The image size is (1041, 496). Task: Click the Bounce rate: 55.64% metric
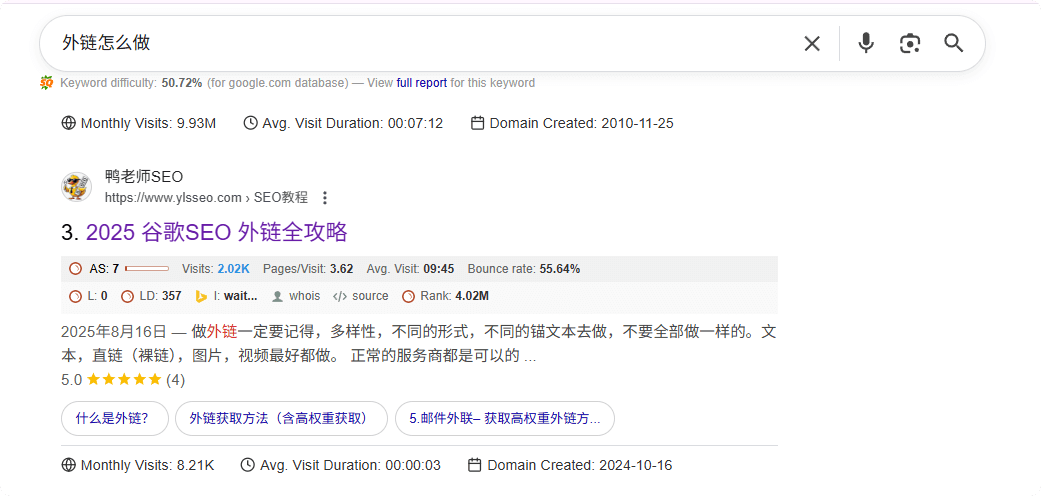[524, 269]
